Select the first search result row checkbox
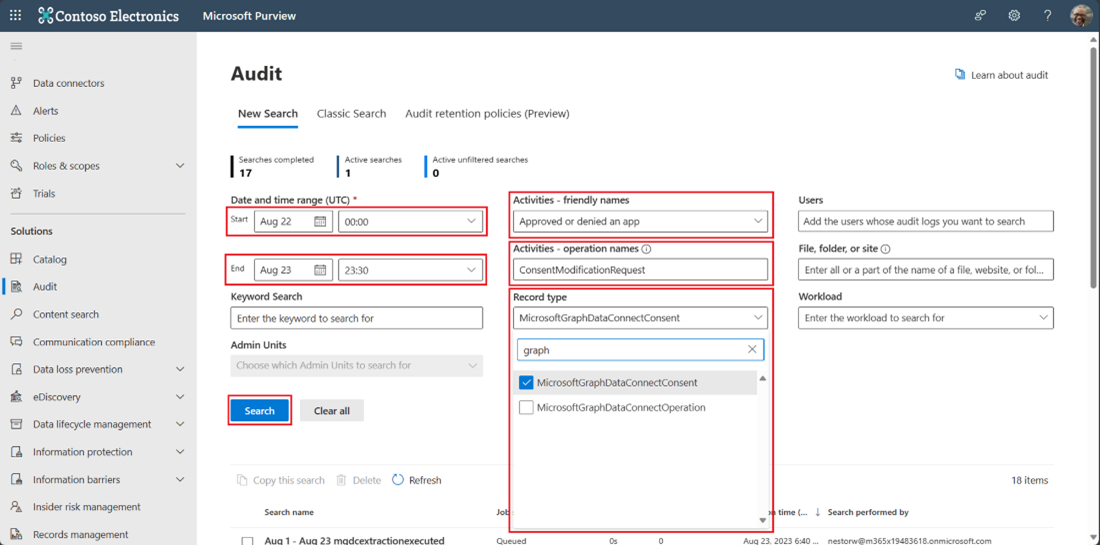Screen dimensions: 1100x545 247,541
